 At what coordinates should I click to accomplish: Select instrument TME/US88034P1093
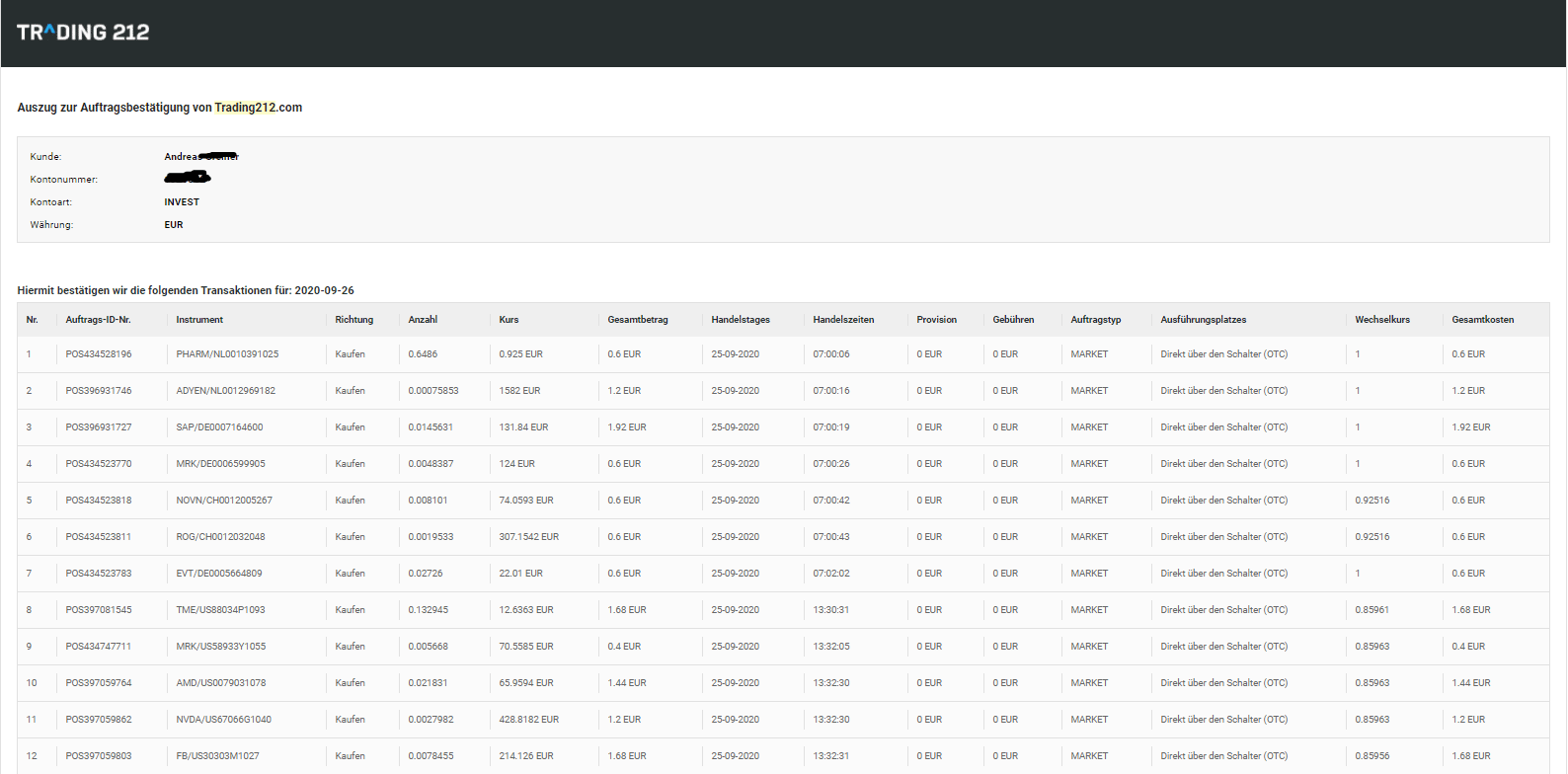(x=220, y=610)
